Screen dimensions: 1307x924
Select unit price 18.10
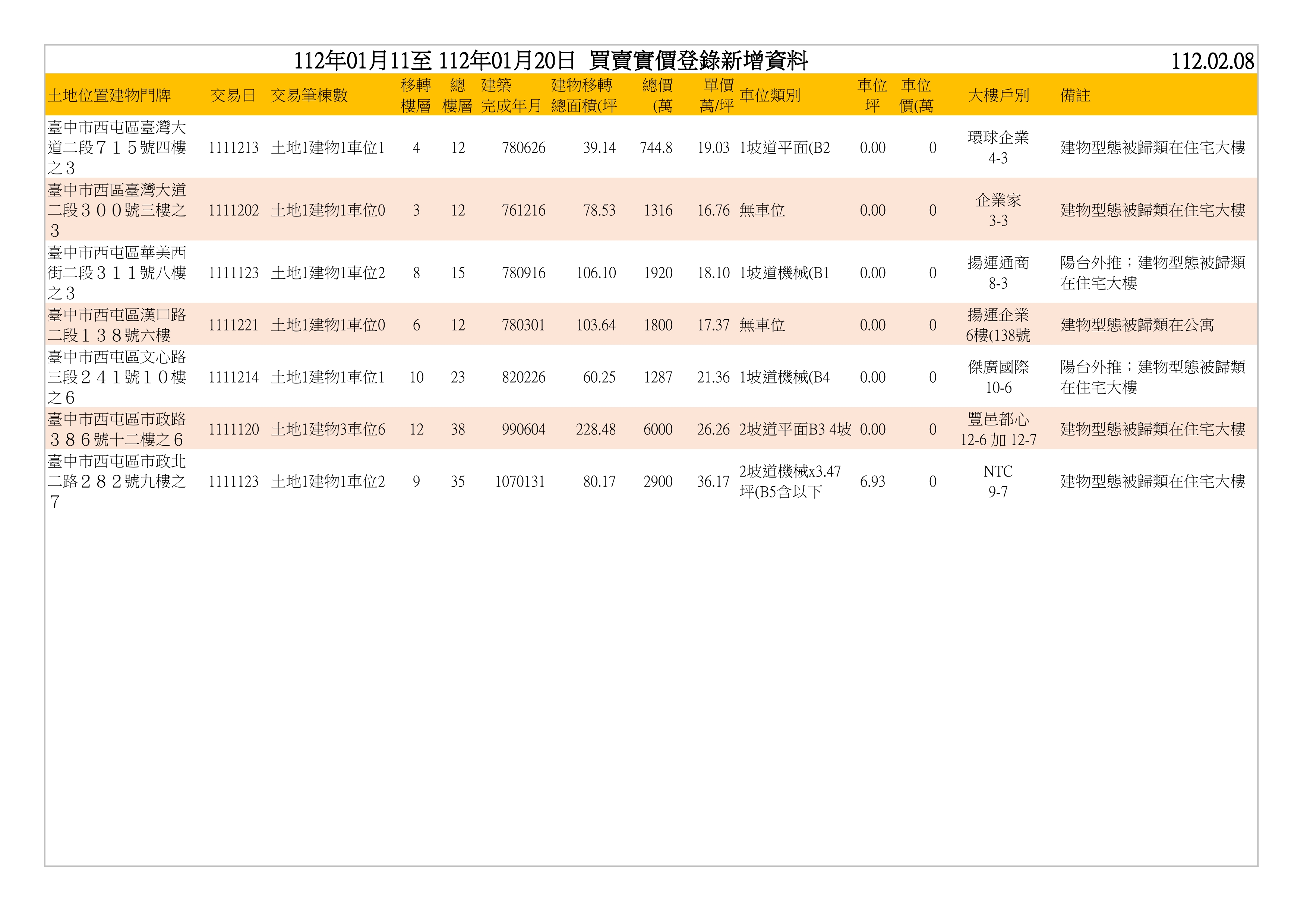713,273
